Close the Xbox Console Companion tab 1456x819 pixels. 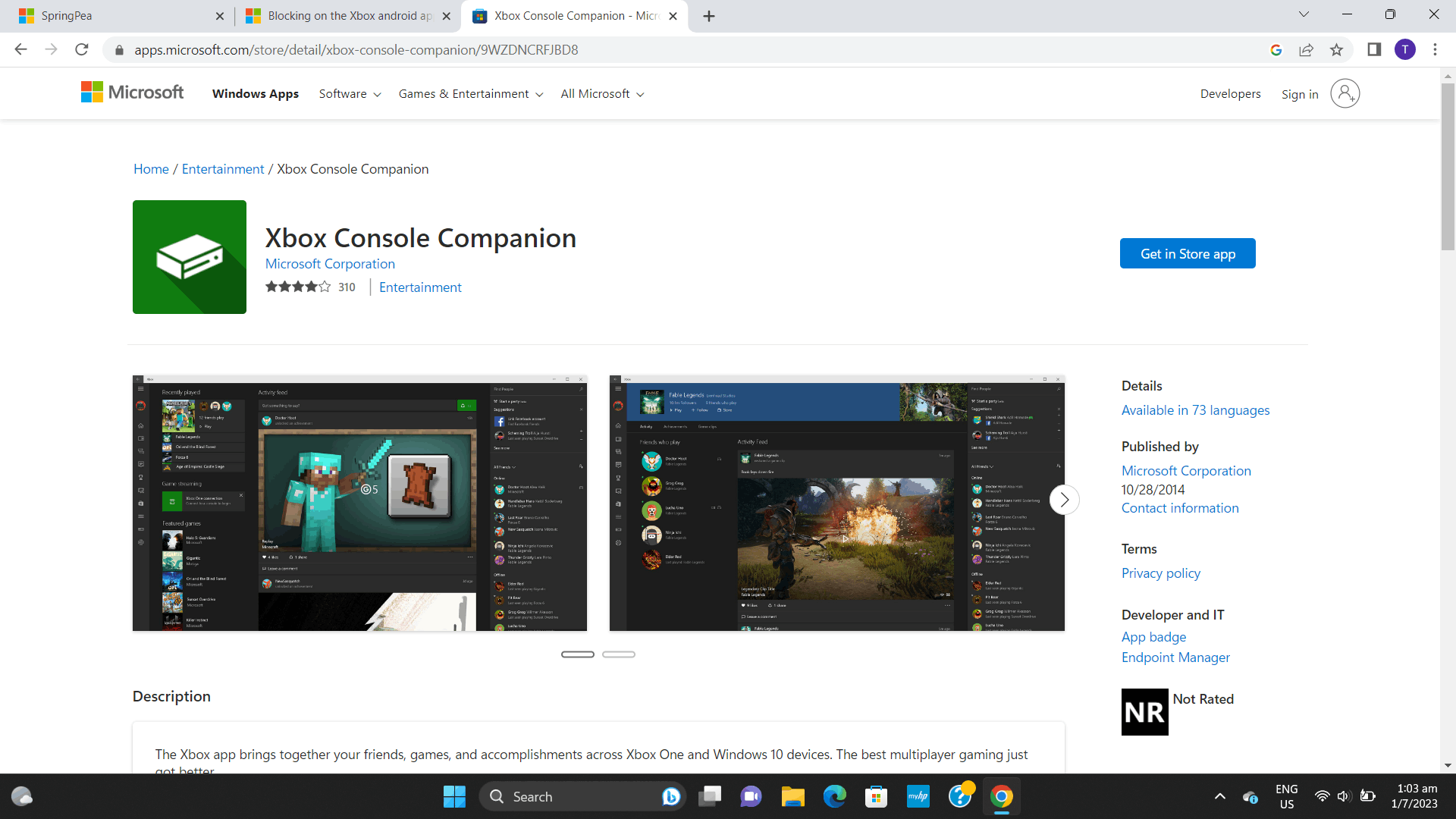673,16
